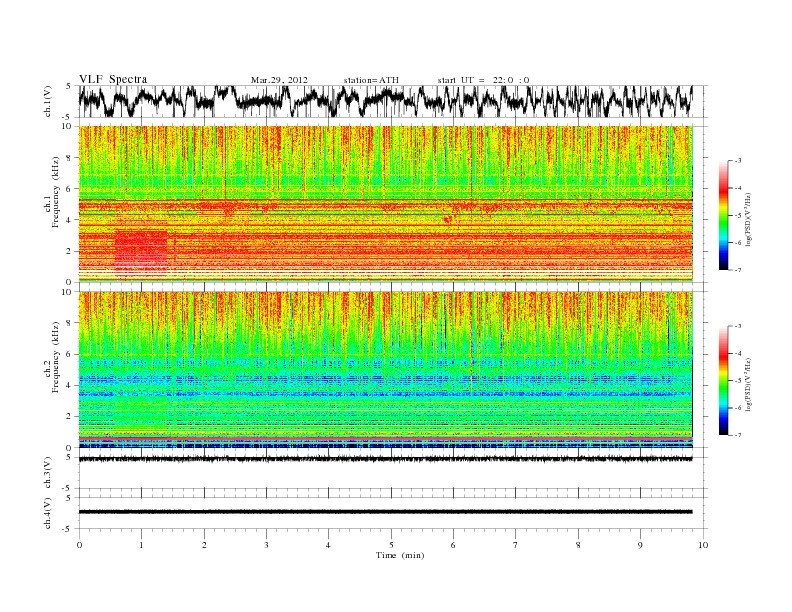Screen dimensions: 792x612
Task: Click time axis tick label "3"
Action: pyautogui.click(x=266, y=545)
